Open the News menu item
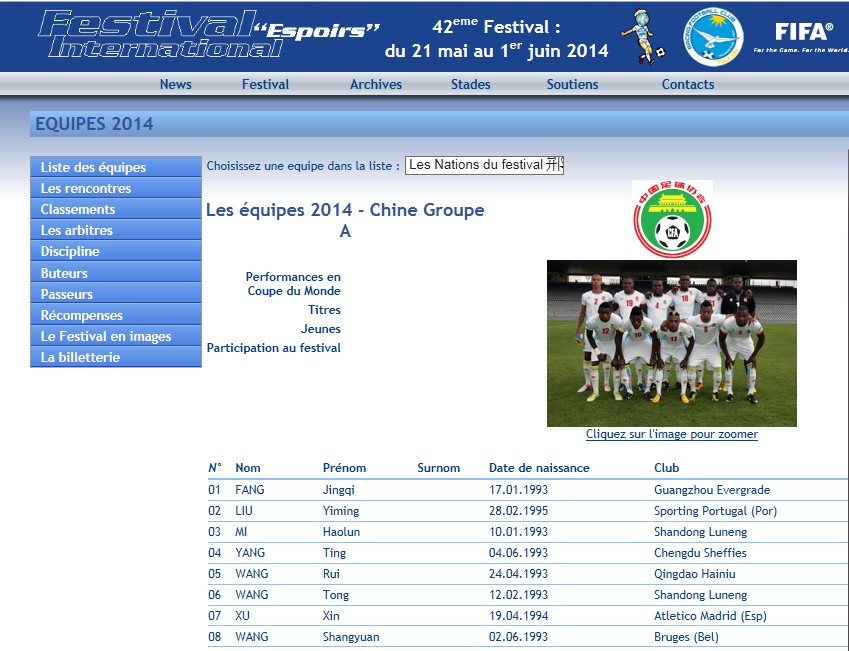 tap(175, 85)
